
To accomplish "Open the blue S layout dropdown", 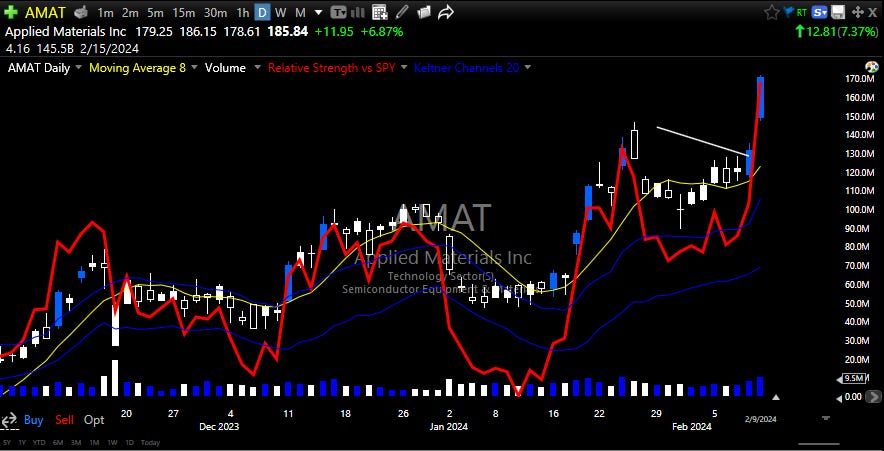I will pyautogui.click(x=821, y=12).
